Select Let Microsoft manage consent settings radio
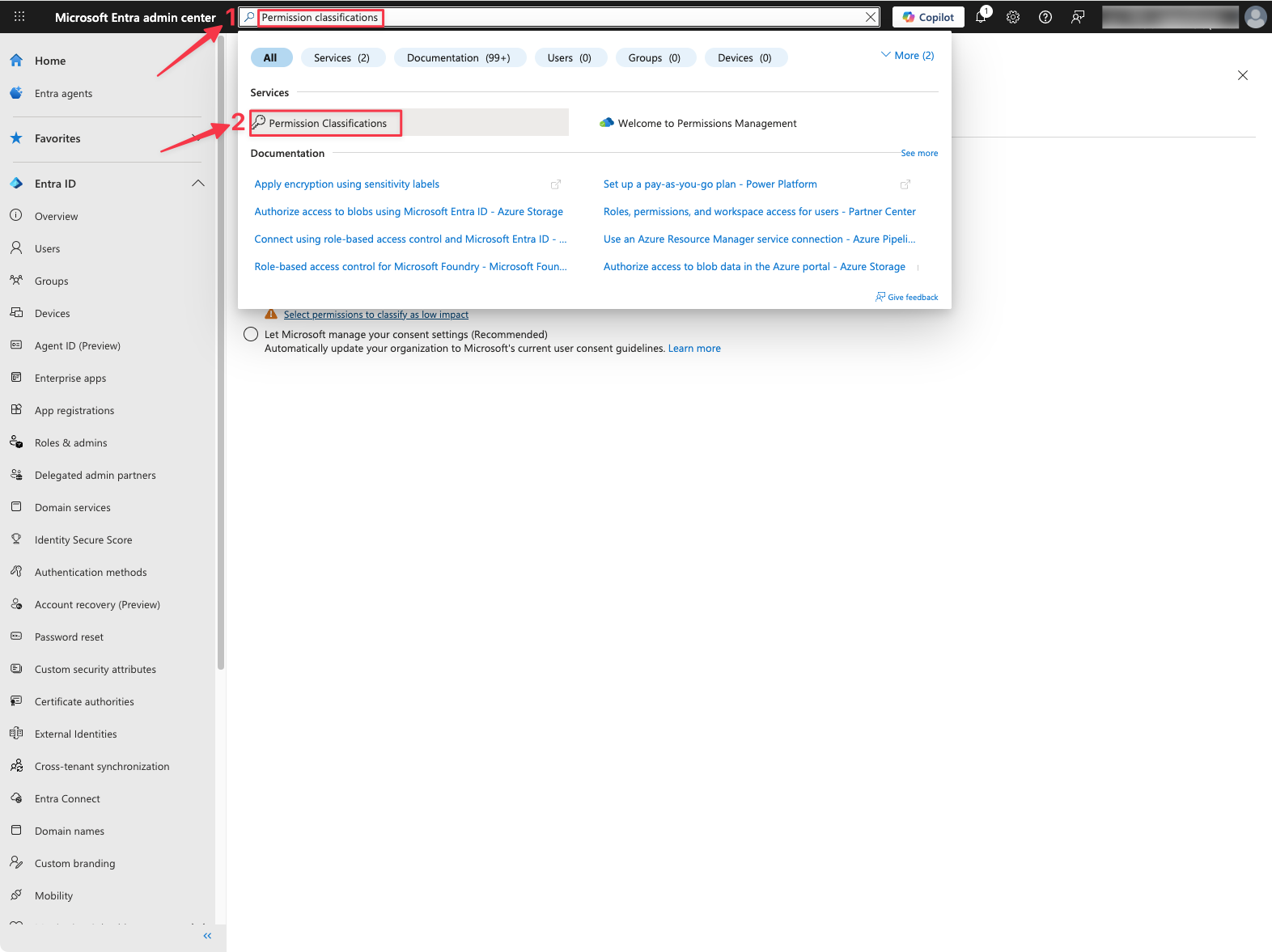Viewport: 1272px width, 952px height. [251, 334]
